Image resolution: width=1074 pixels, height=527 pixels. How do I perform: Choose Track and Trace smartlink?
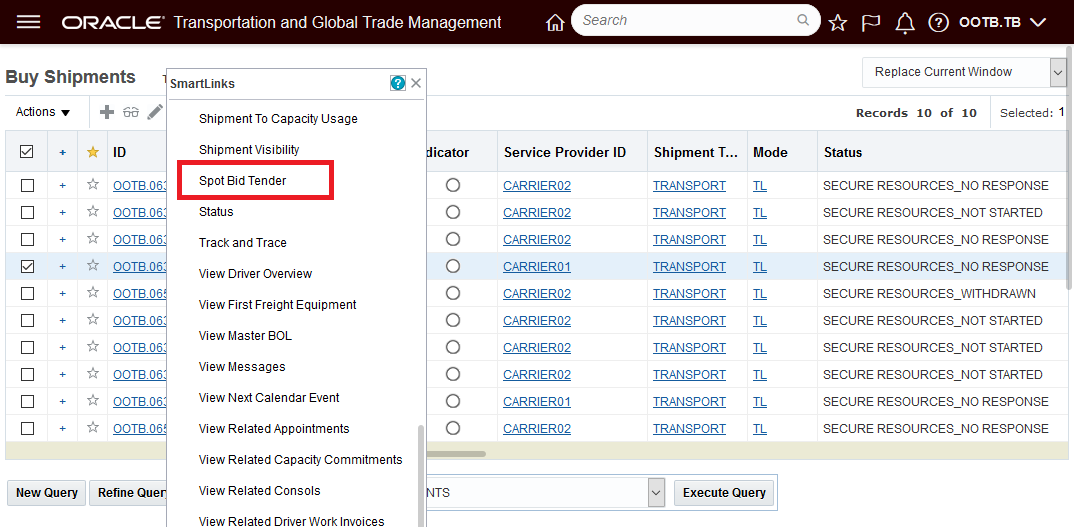point(242,243)
